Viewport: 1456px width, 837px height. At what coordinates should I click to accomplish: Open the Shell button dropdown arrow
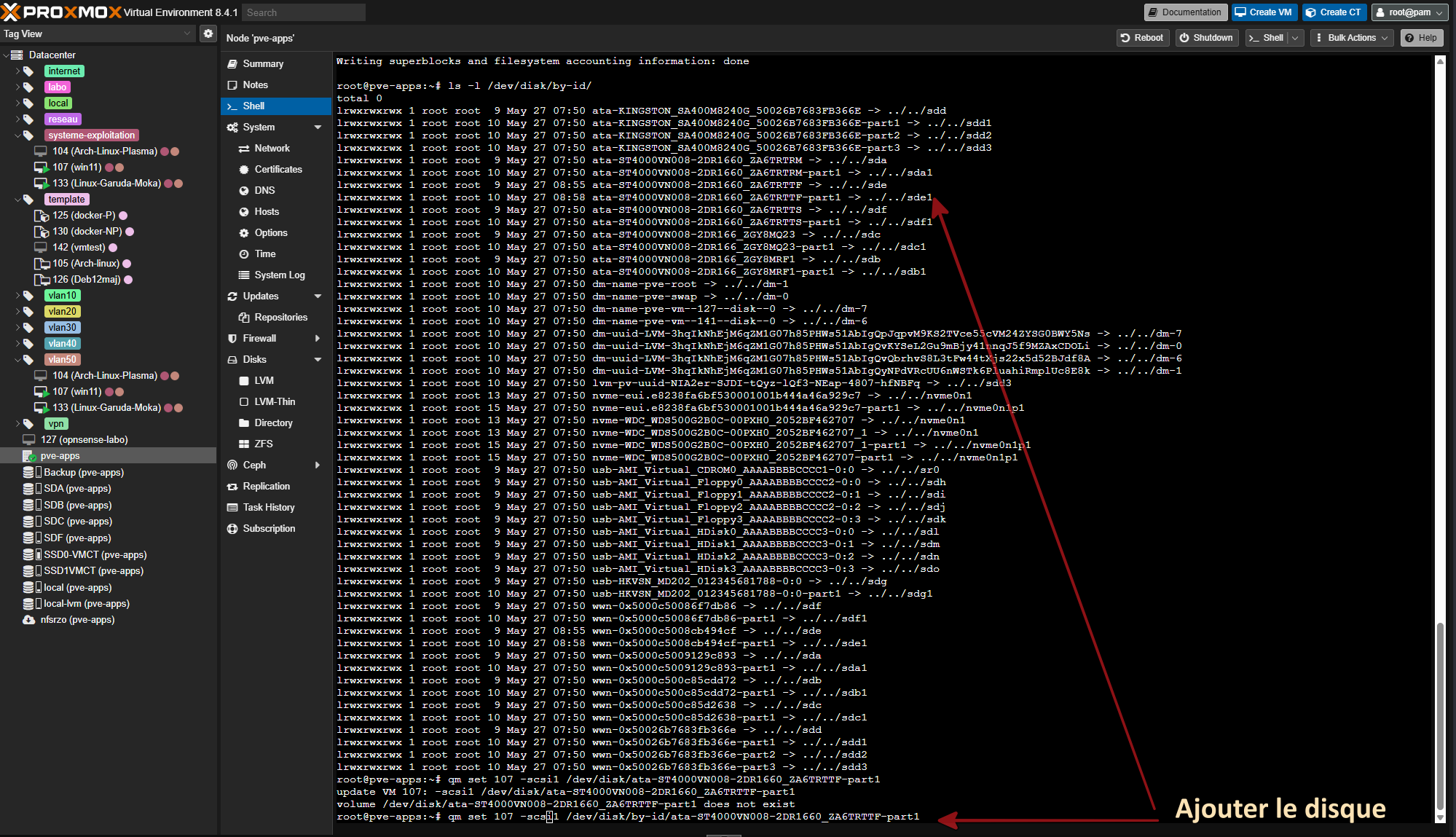(1295, 38)
